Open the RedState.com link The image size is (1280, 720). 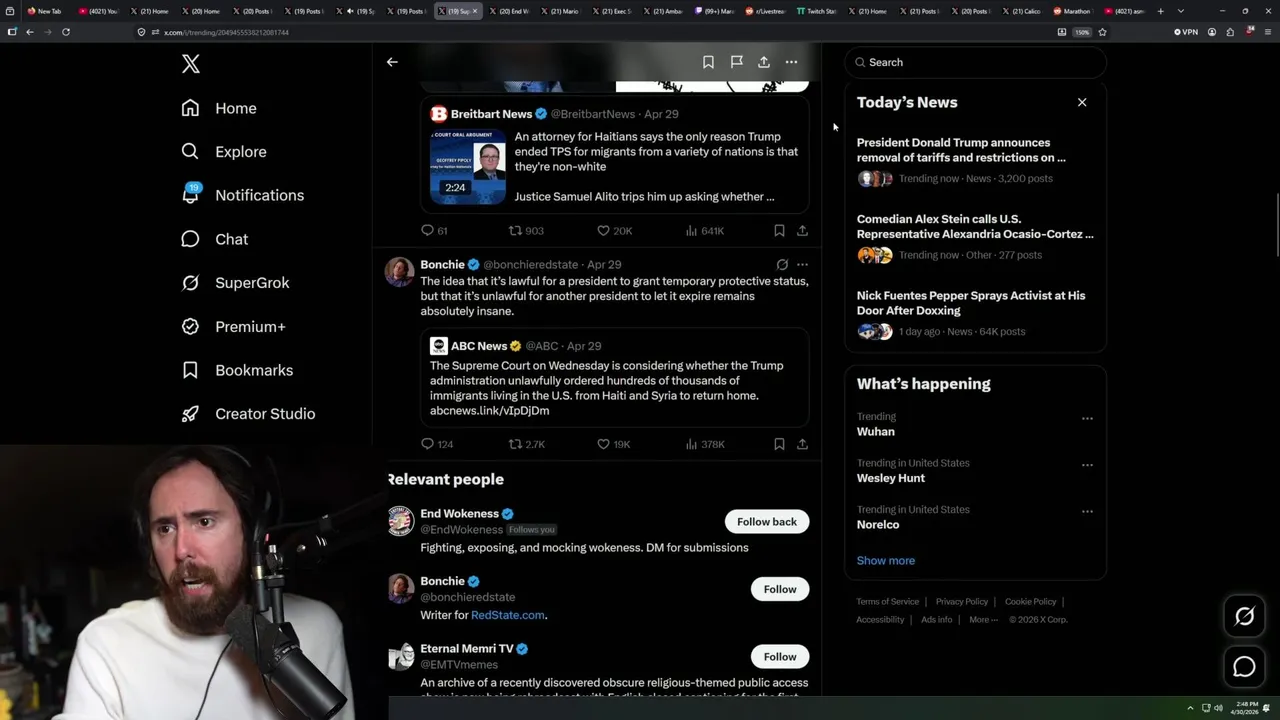(x=508, y=615)
